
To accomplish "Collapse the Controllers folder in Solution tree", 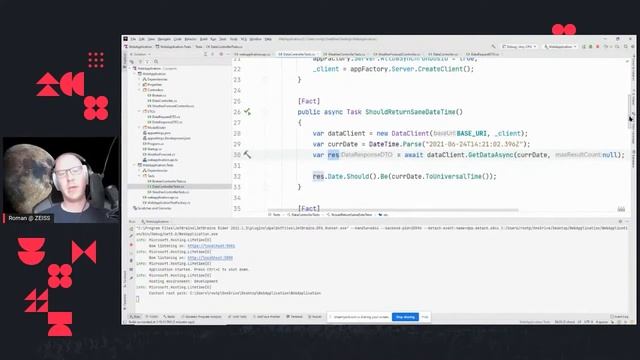I will [x=139, y=90].
